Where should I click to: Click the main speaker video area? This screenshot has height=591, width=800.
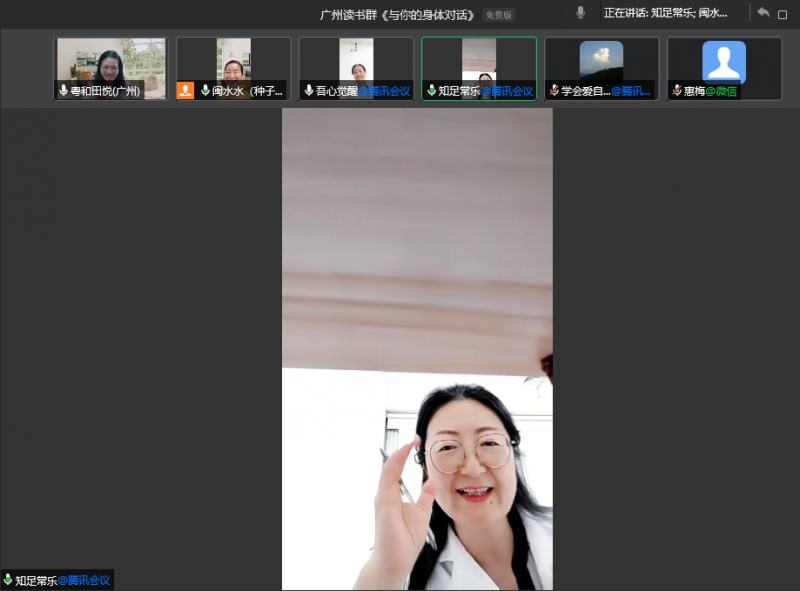(417, 350)
